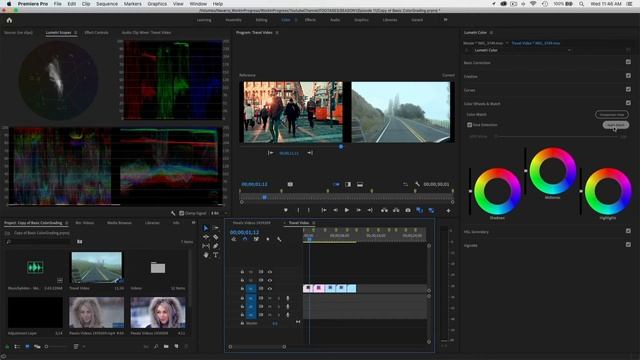Open the Markers menu

(133, 4)
